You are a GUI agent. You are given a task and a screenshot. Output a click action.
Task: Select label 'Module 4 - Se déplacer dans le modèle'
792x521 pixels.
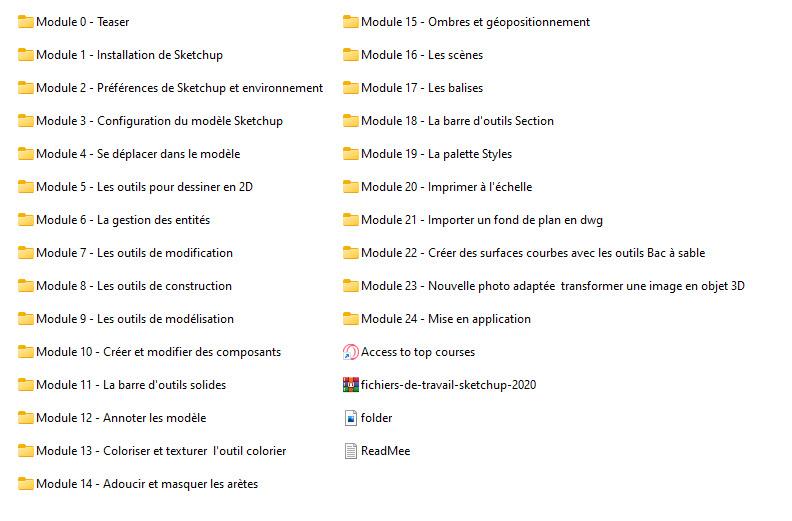pyautogui.click(x=138, y=154)
